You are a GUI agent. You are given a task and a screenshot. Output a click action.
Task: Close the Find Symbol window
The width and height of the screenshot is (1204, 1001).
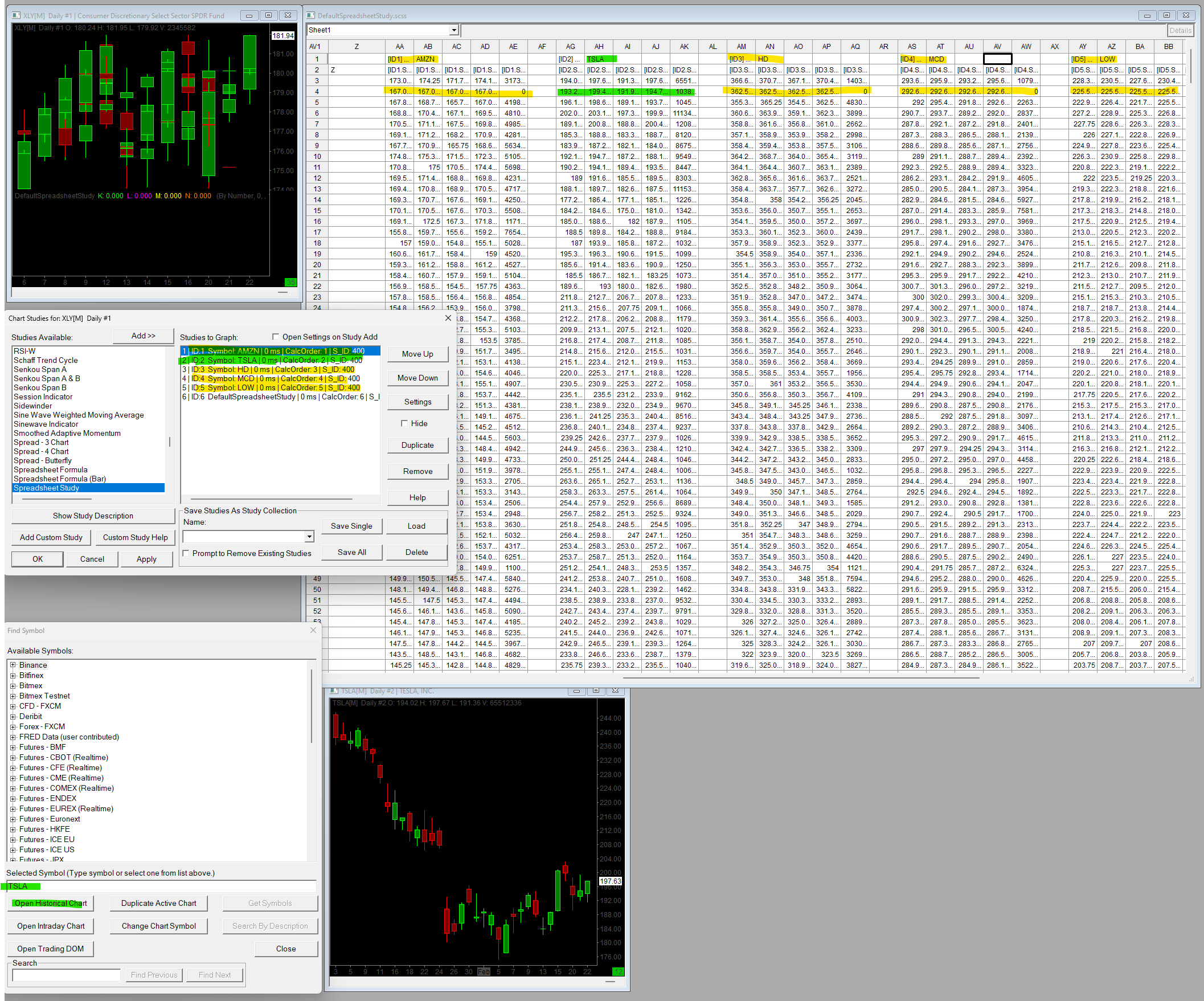[313, 631]
